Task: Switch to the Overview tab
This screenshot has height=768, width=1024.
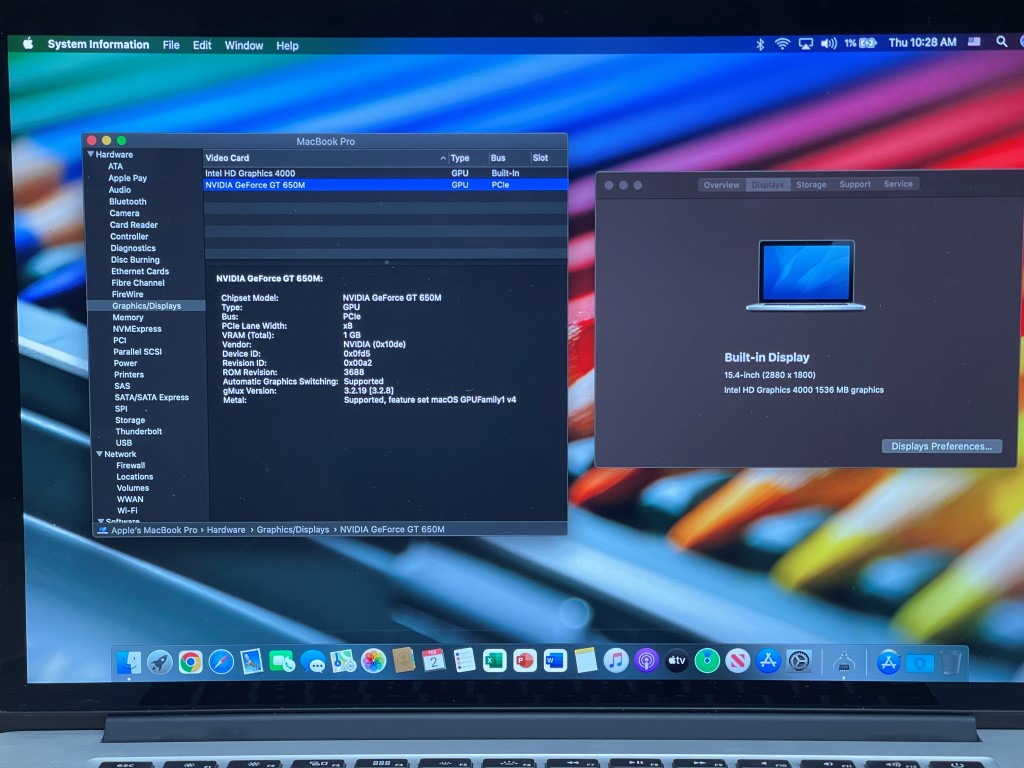Action: [722, 185]
